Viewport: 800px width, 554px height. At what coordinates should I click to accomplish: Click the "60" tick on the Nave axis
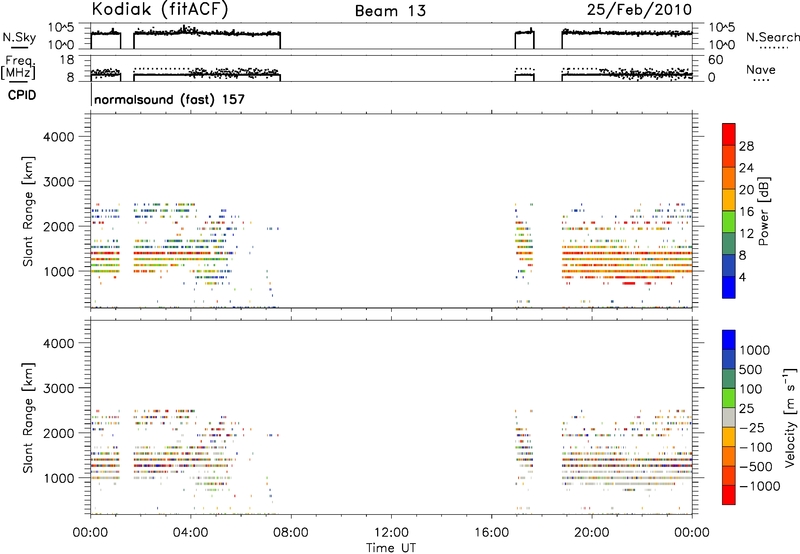[715, 60]
